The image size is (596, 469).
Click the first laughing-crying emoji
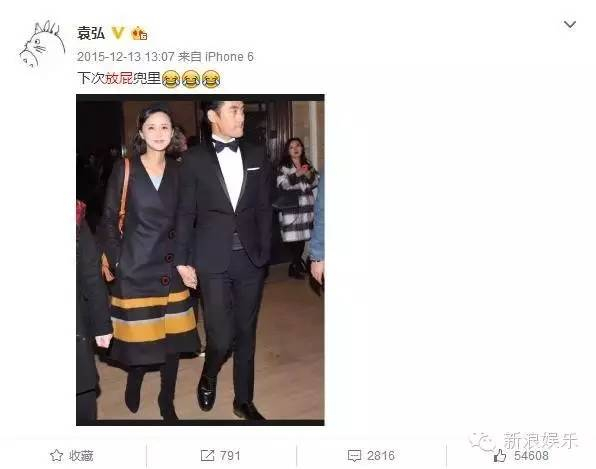(x=171, y=79)
